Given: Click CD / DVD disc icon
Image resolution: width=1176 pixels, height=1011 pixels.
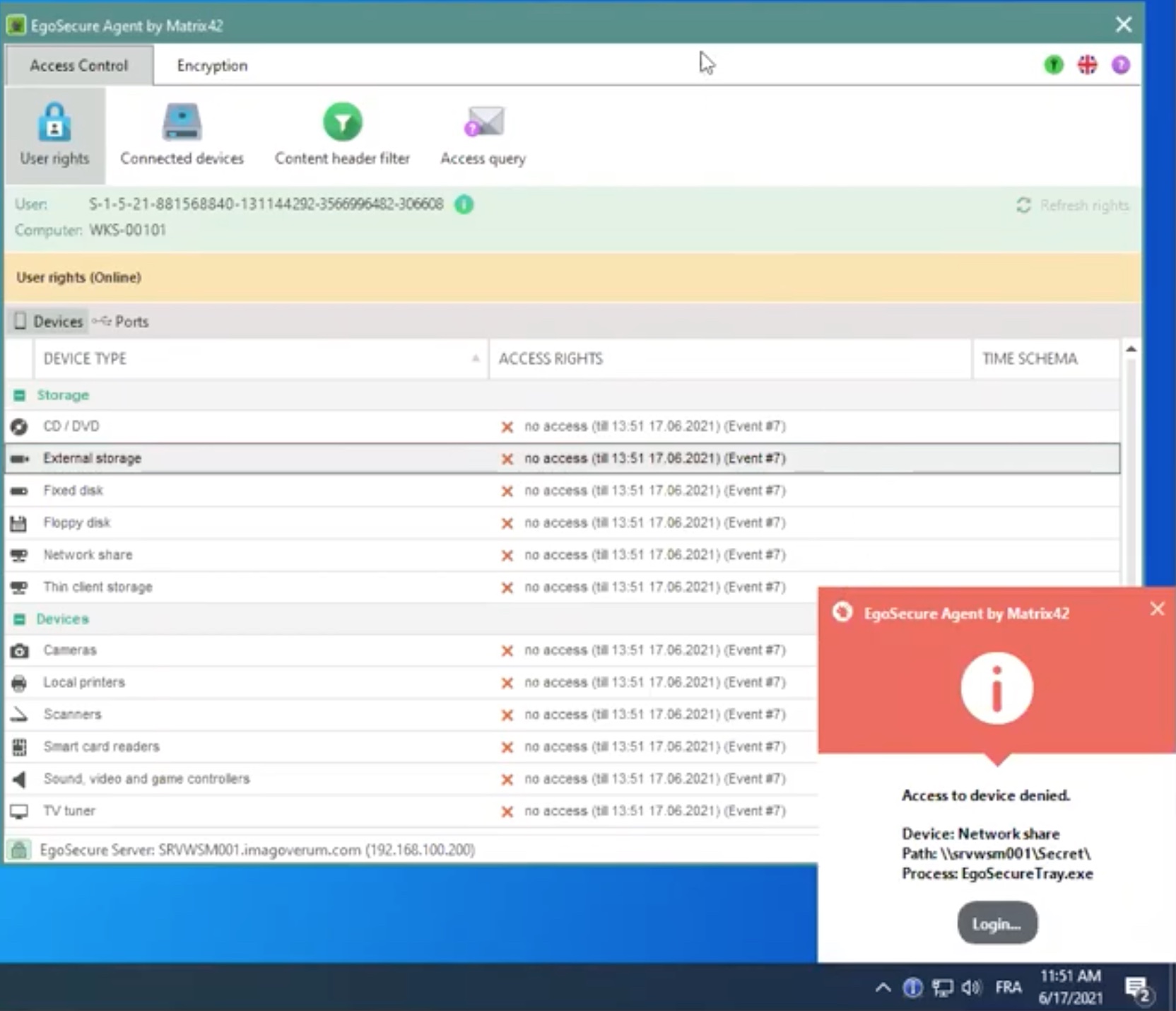Looking at the screenshot, I should coord(19,426).
